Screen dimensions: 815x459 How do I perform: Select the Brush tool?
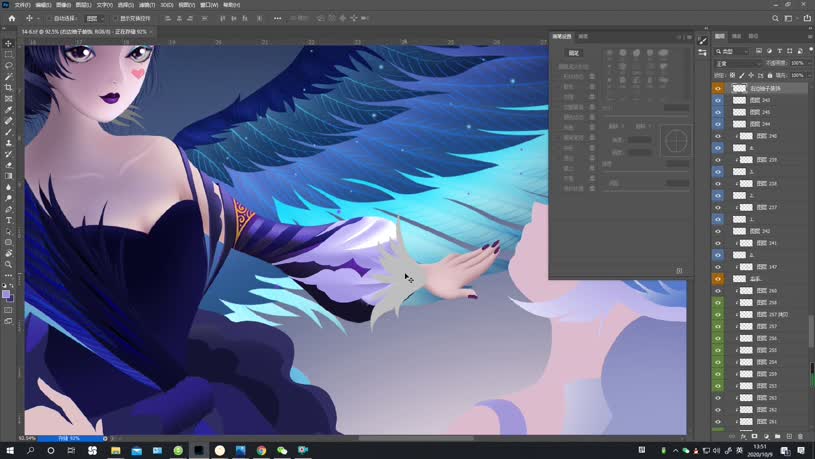point(8,132)
